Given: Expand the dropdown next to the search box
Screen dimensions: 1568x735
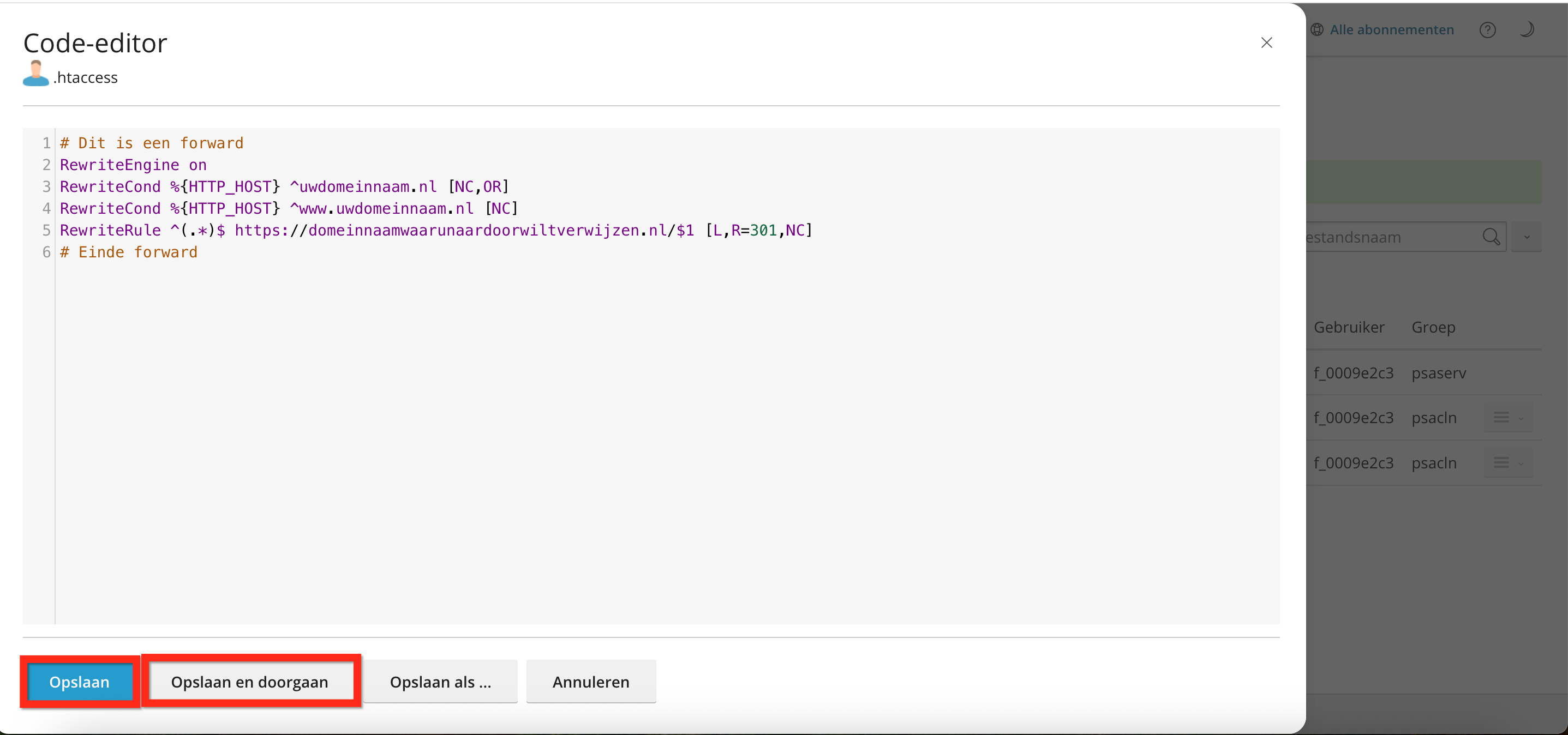Looking at the screenshot, I should [x=1527, y=237].
